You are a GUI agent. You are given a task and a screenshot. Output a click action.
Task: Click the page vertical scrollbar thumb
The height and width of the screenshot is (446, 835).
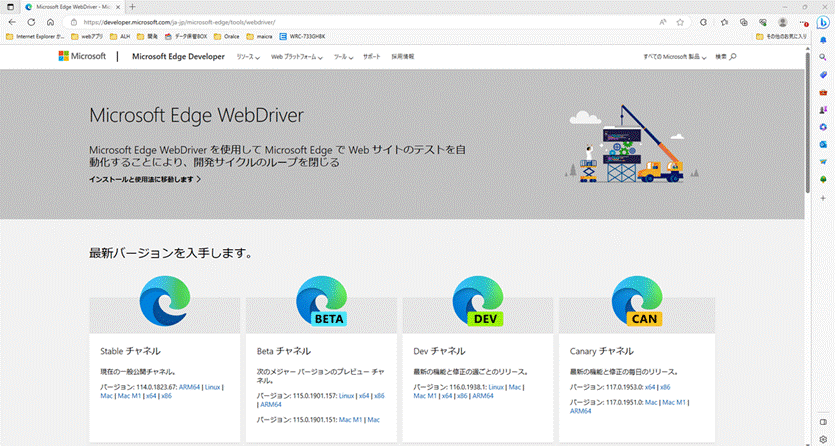tap(807, 121)
